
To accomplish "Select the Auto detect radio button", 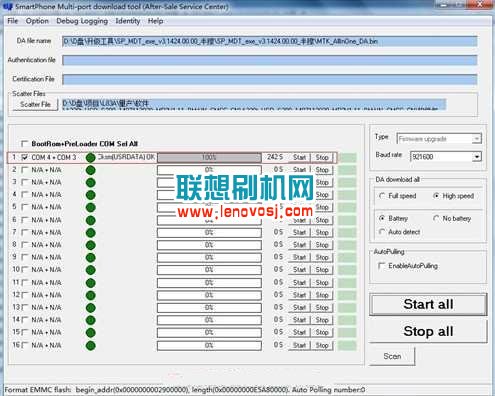I will coord(382,232).
